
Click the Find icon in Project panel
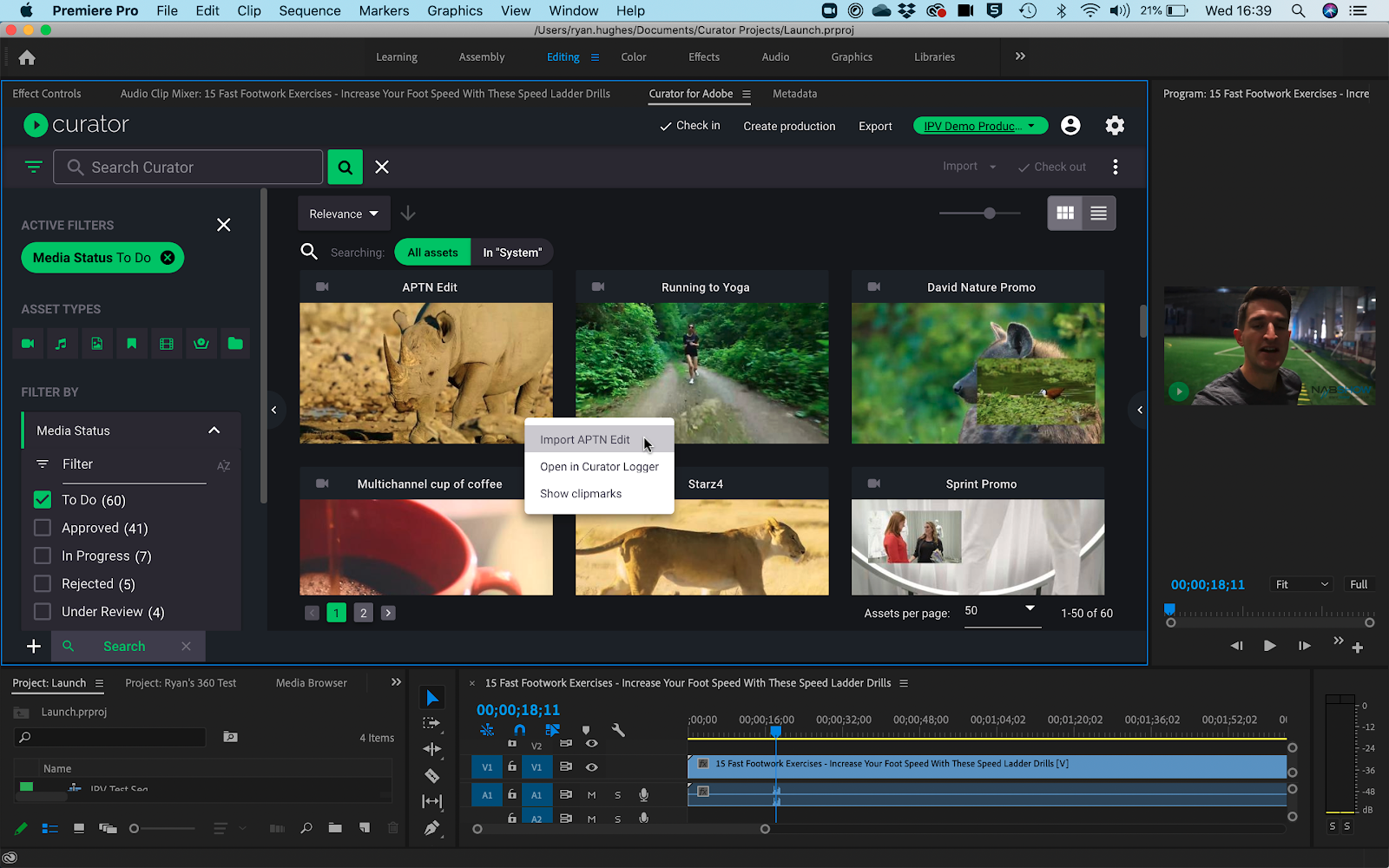pos(306,828)
